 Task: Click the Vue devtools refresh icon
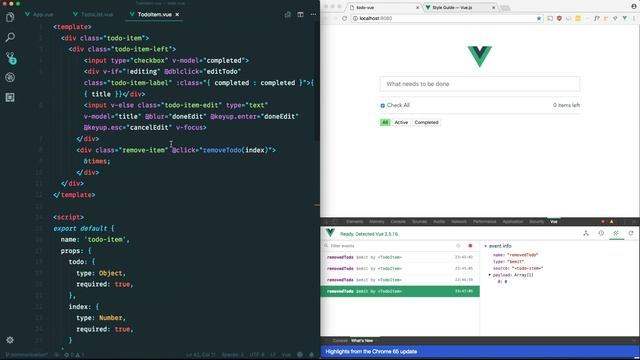coord(631,233)
